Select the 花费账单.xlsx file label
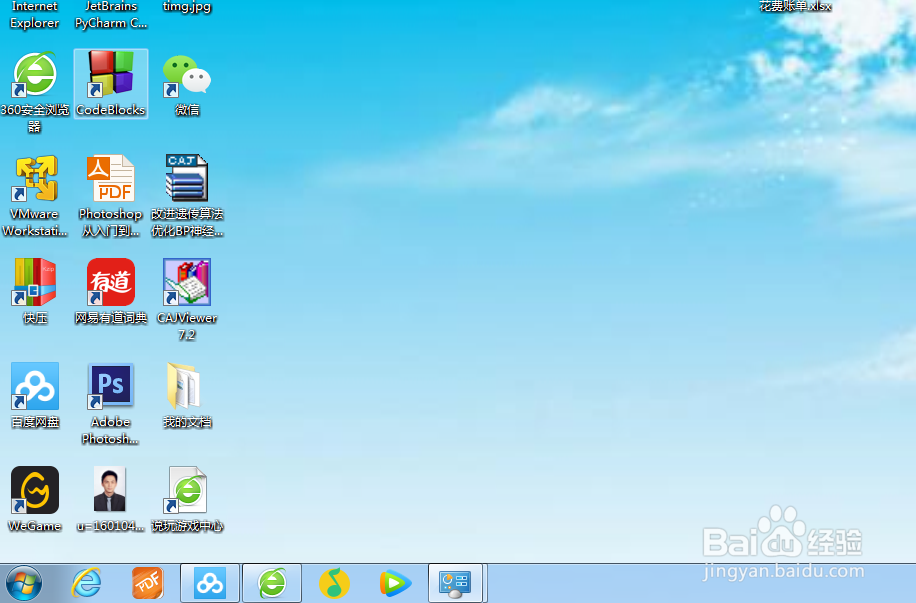This screenshot has width=916, height=603. [795, 6]
